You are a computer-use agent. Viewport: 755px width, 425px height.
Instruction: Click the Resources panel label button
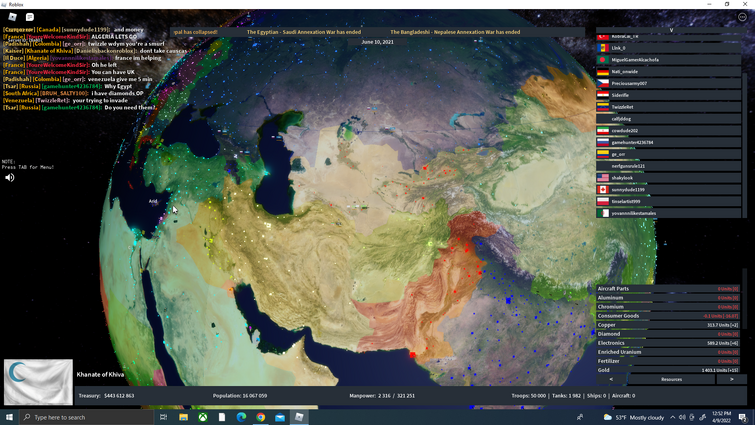(671, 379)
